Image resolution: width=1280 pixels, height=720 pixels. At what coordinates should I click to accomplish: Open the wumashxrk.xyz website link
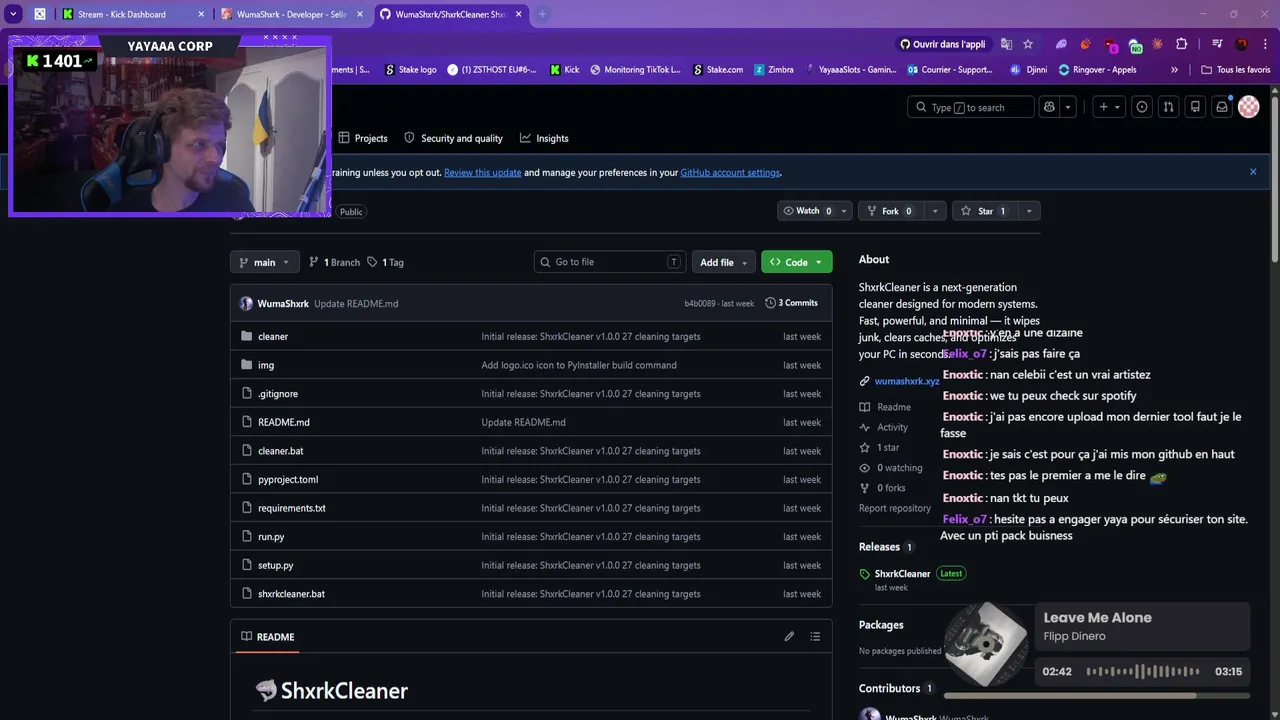[x=907, y=381]
